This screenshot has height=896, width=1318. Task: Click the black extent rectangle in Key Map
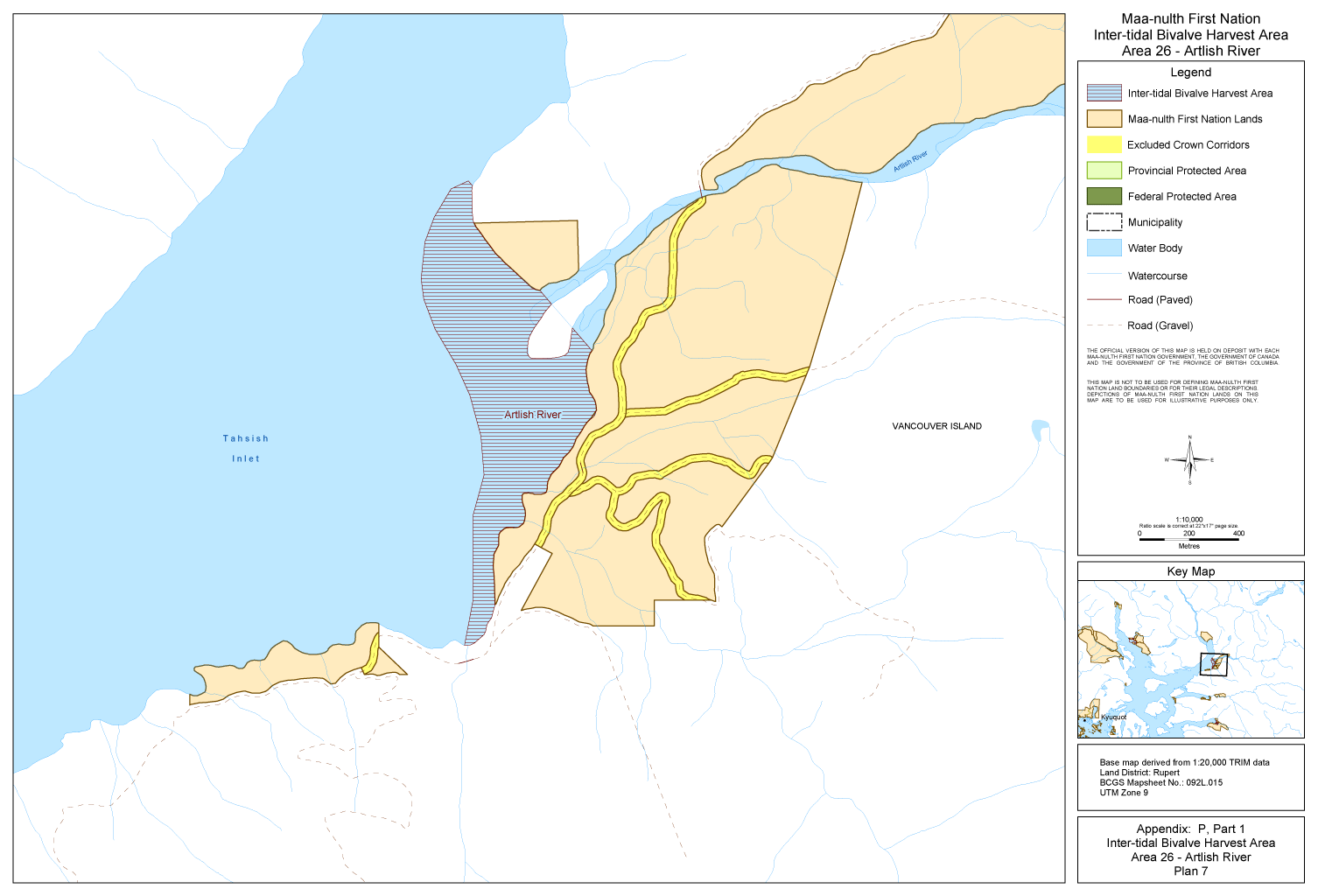[x=1214, y=664]
